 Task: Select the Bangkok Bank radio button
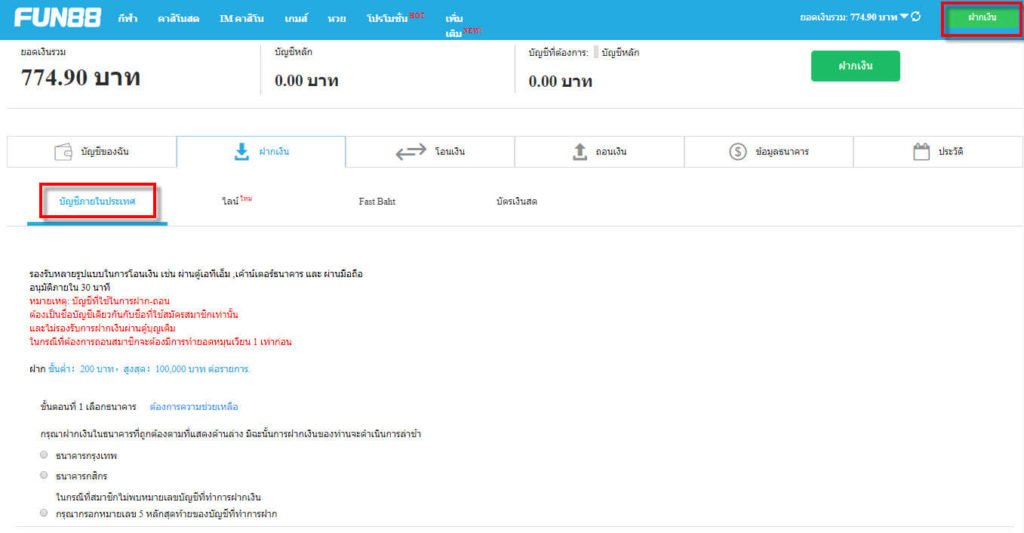44,454
